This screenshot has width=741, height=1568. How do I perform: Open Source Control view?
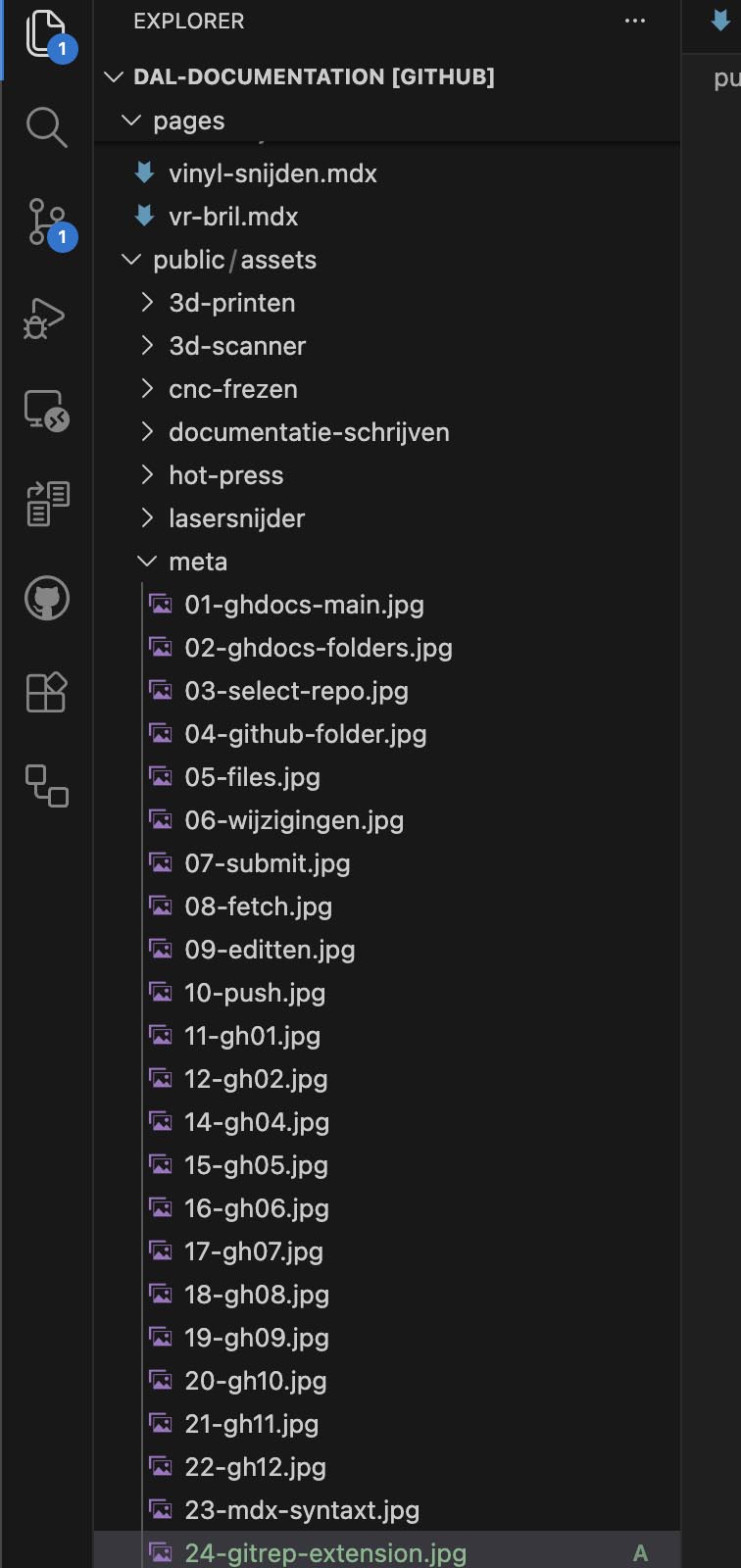[x=46, y=222]
